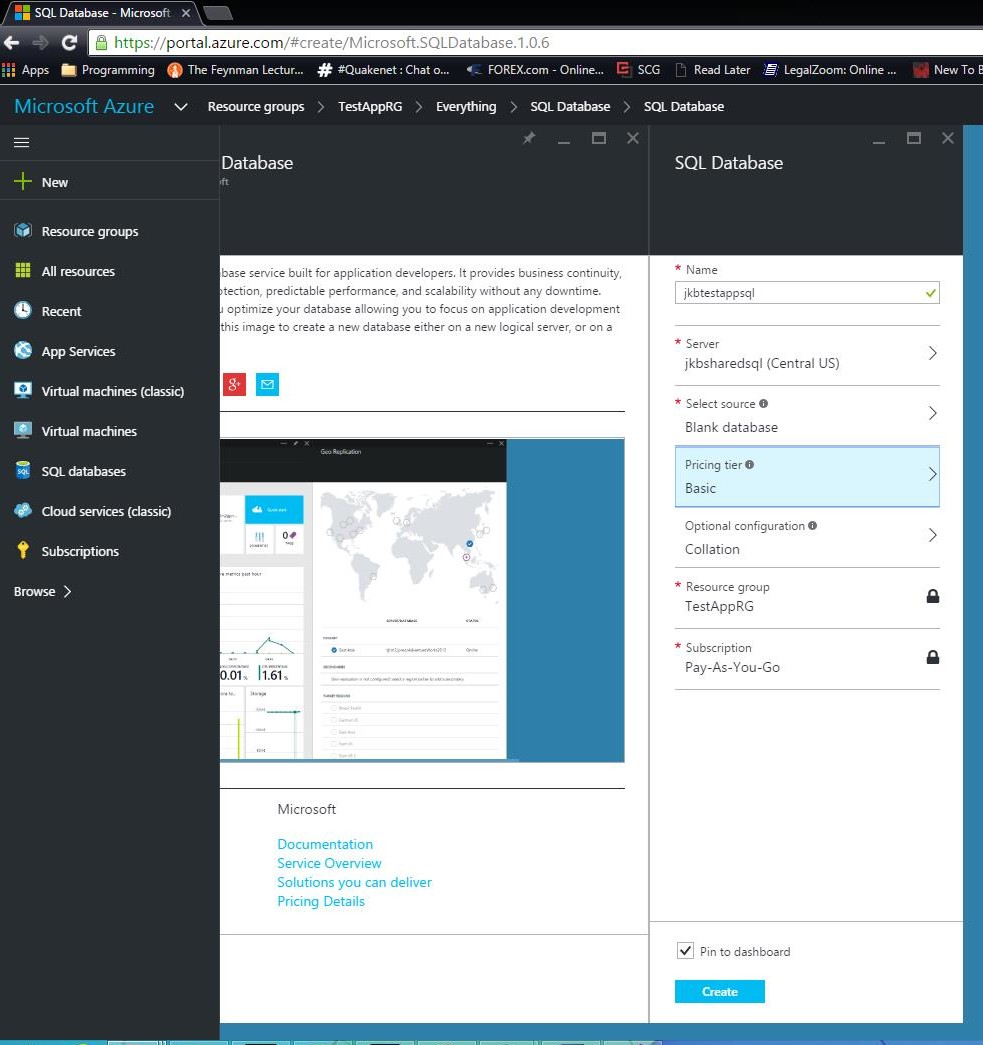Click TestAppRG in breadcrumb

pos(370,107)
